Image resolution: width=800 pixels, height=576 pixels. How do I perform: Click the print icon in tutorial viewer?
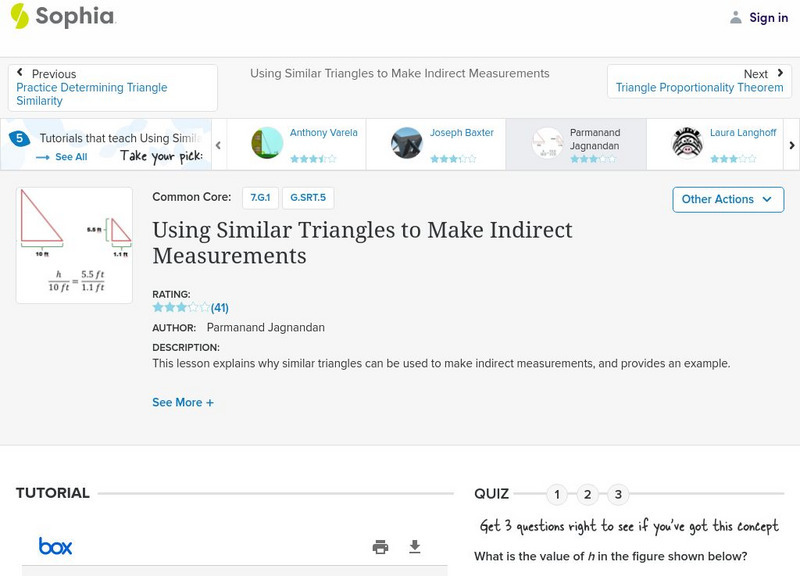pyautogui.click(x=380, y=546)
